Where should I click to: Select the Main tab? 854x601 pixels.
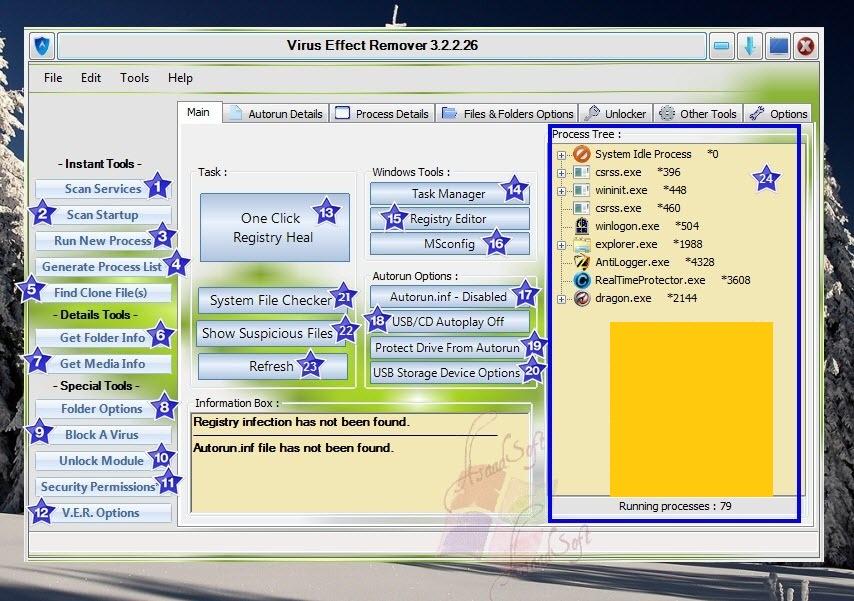199,112
